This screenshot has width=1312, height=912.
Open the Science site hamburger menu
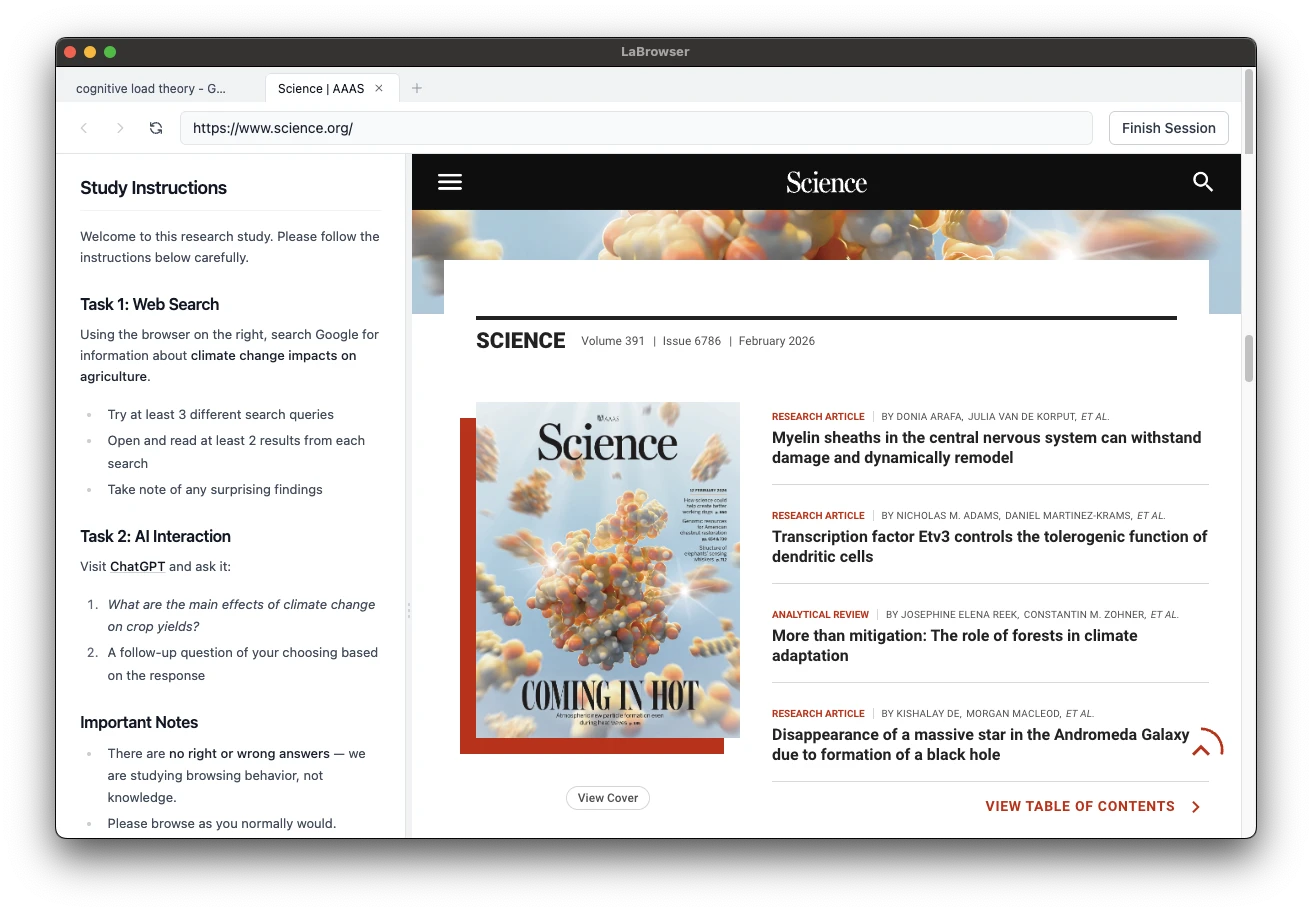coord(449,181)
